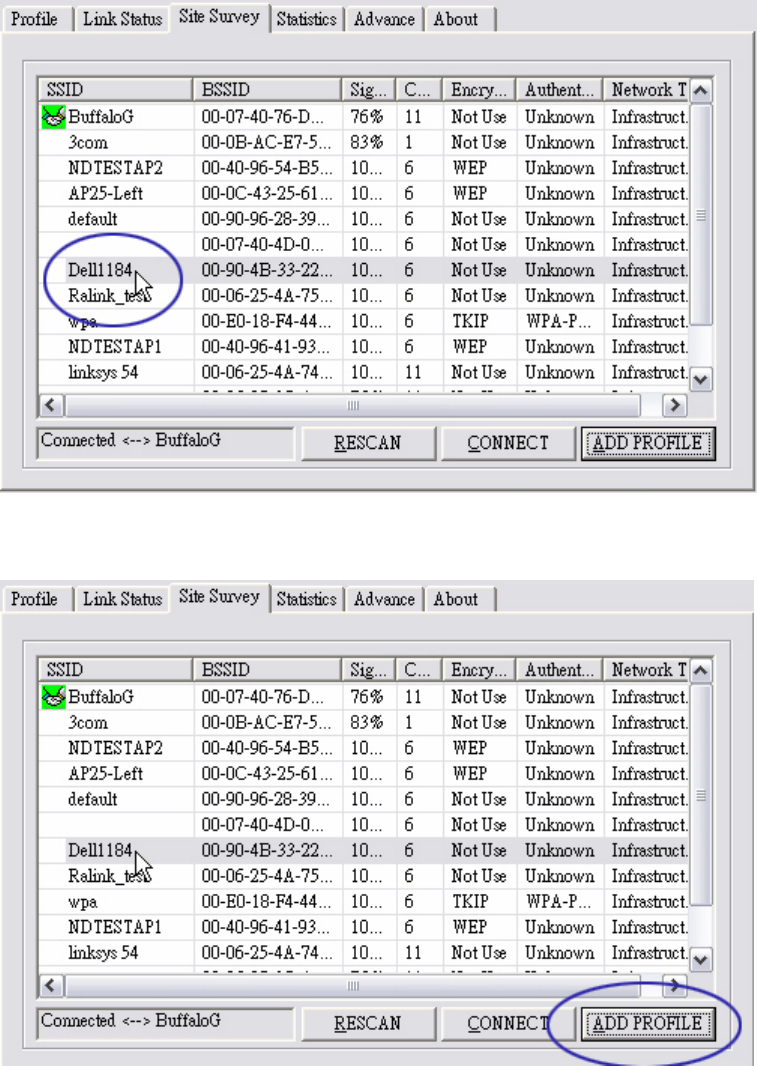Click RESCAN button in the top window
The height and width of the screenshot is (1066, 757).
368,443
